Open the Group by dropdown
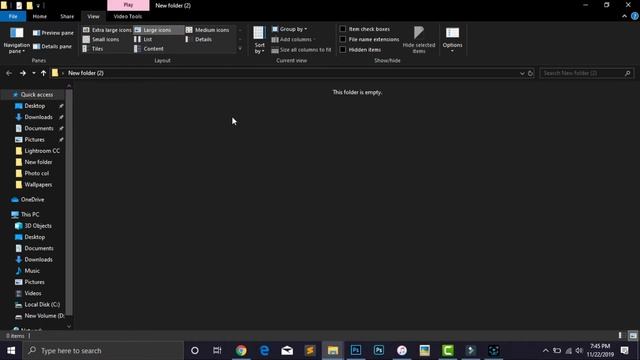This screenshot has height=360, width=640. [x=290, y=29]
